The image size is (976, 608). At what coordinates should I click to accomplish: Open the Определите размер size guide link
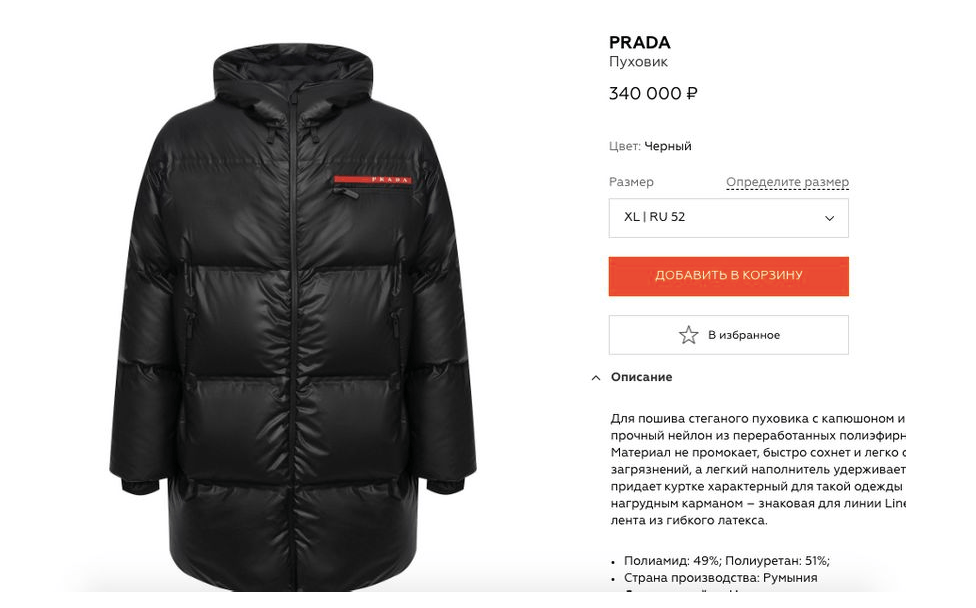(x=787, y=182)
